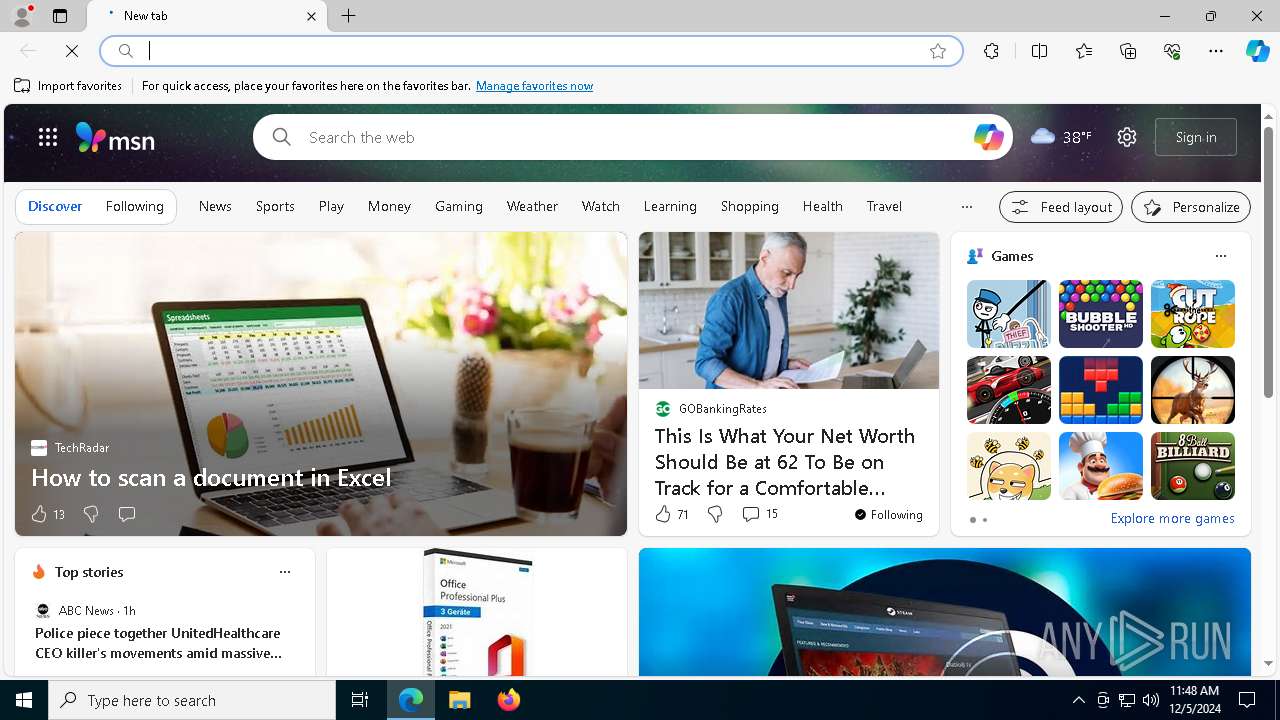
Task: Dislike the GOBankingRates article
Action: click(x=715, y=514)
